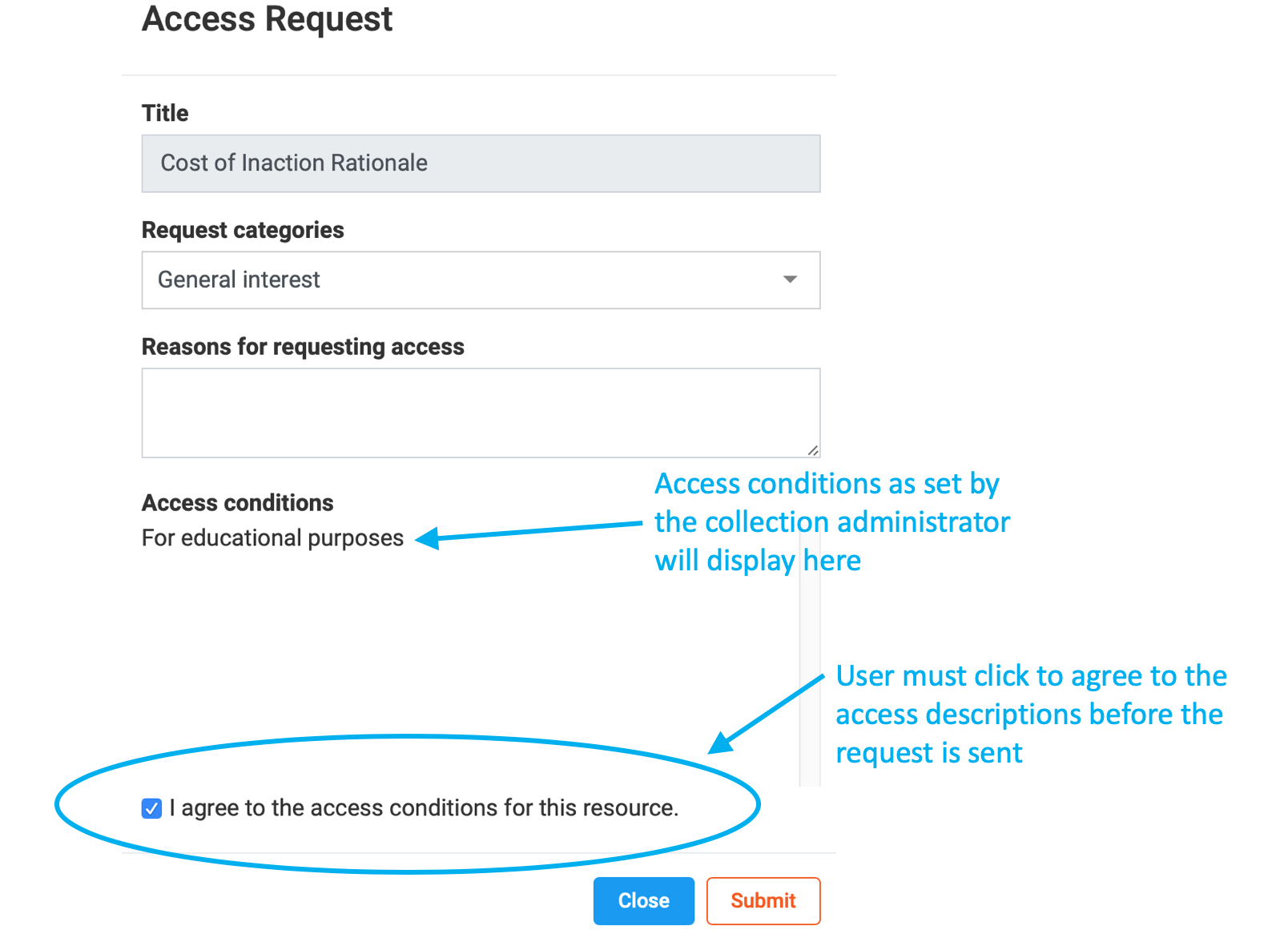Click the Submit button

pyautogui.click(x=763, y=901)
